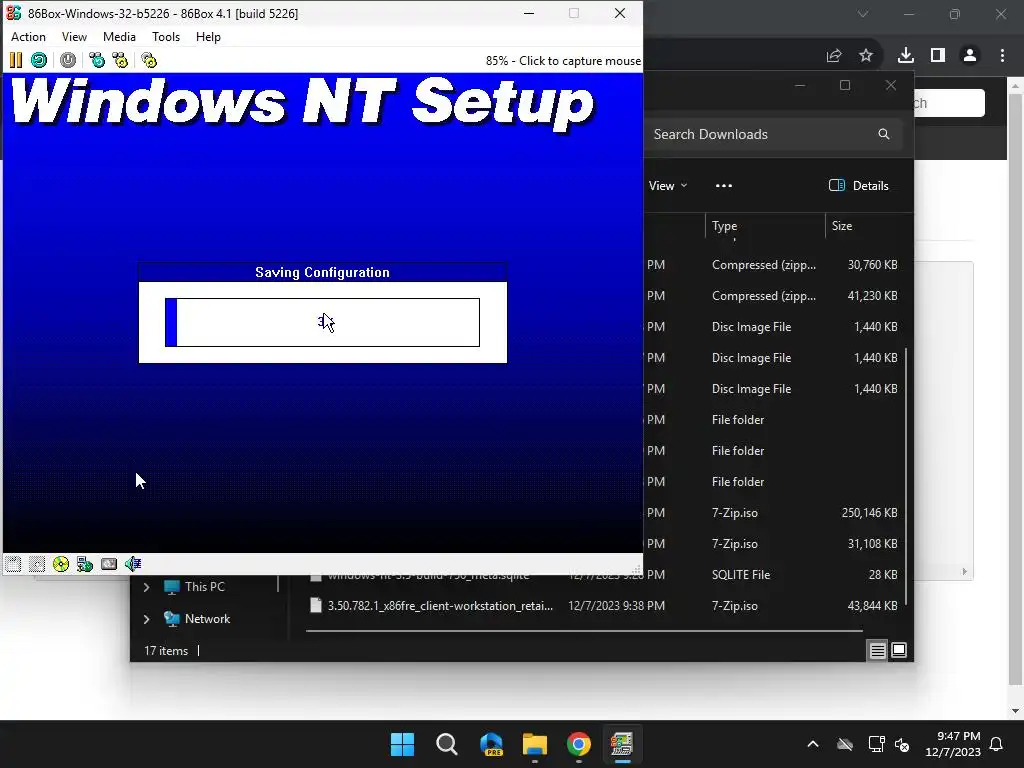Click the SQLITE File type cell
The image size is (1024, 768).
(741, 575)
